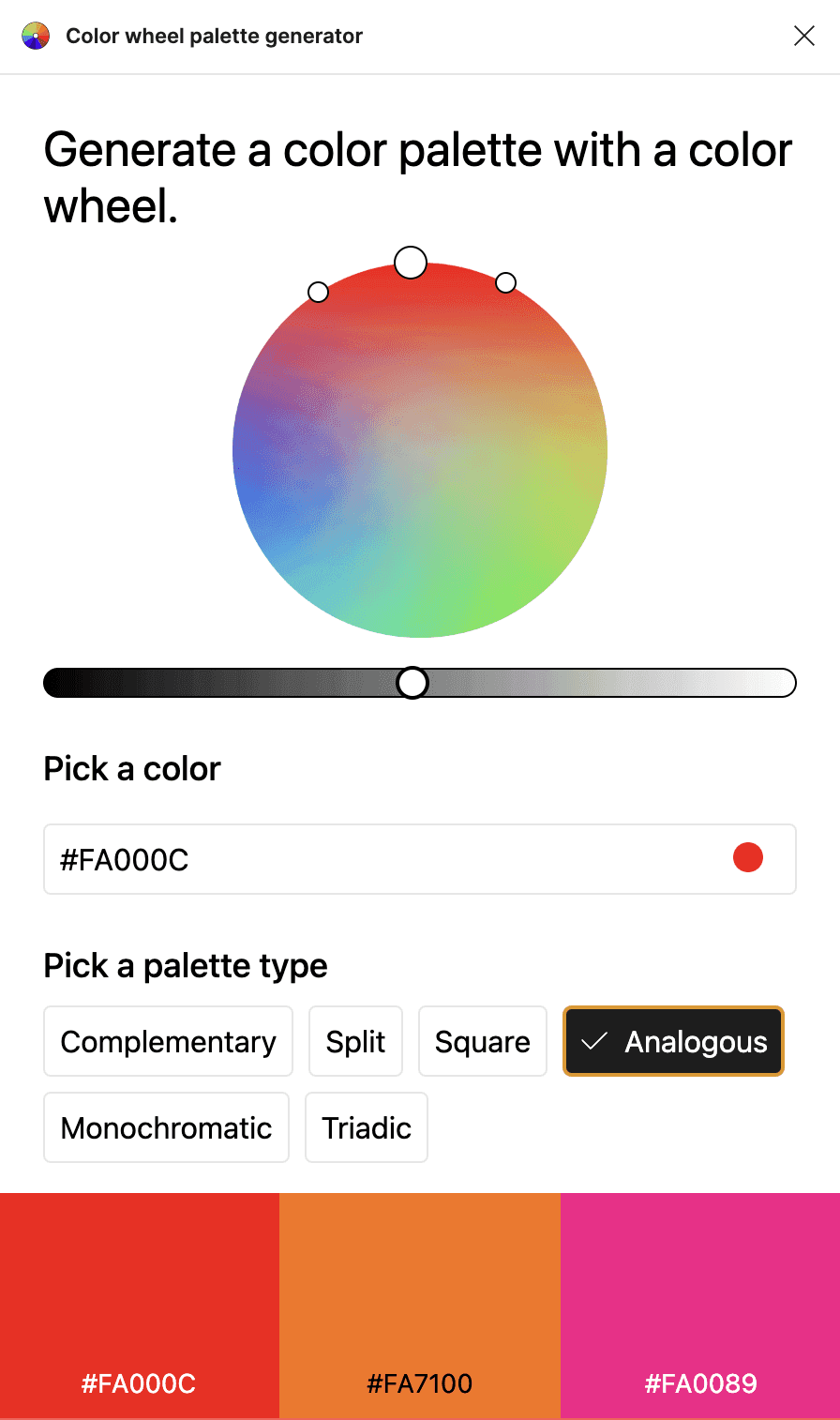Click the checkmark icon on Analogous

point(592,1041)
